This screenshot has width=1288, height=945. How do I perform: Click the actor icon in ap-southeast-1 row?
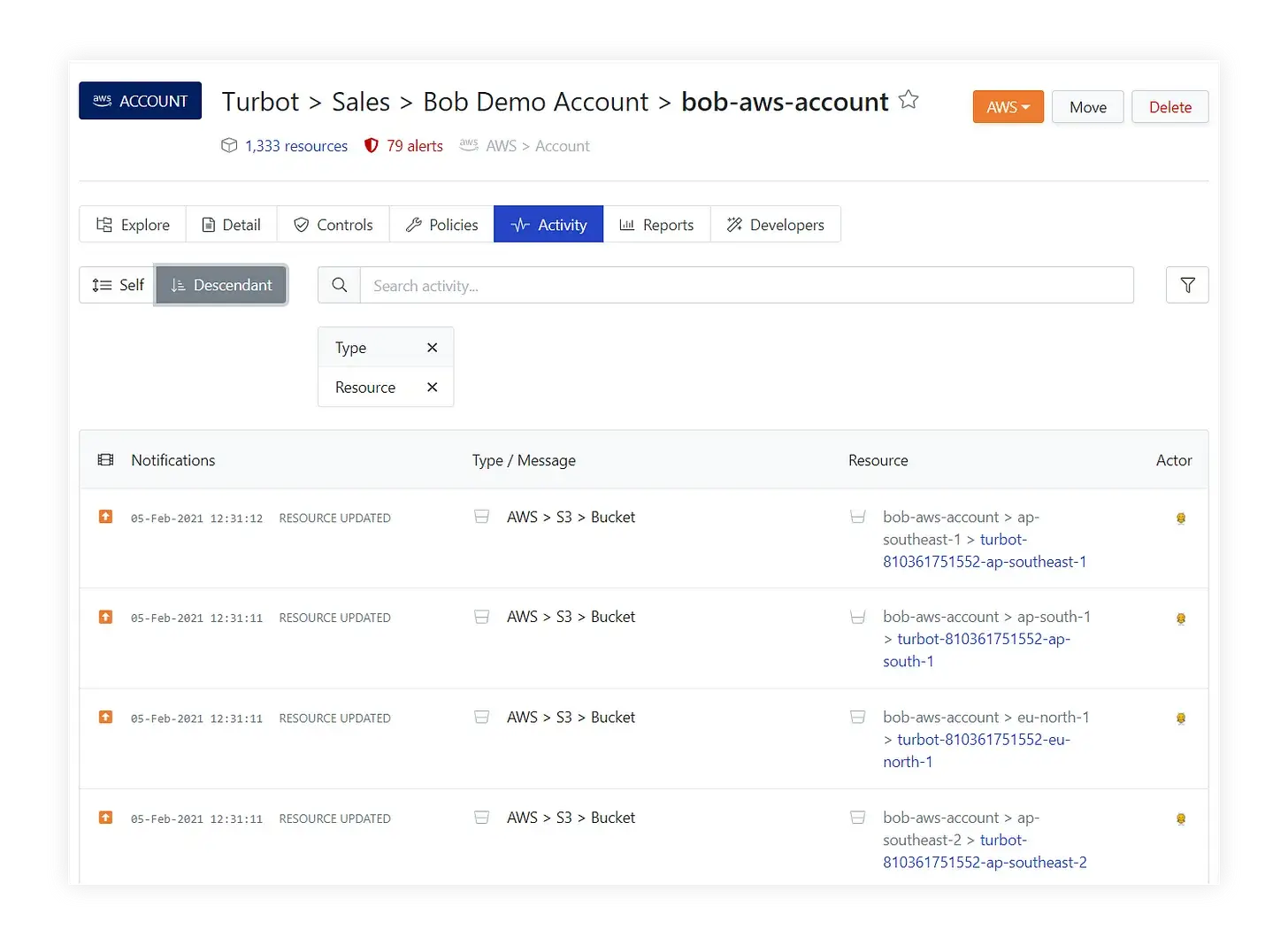1180,519
